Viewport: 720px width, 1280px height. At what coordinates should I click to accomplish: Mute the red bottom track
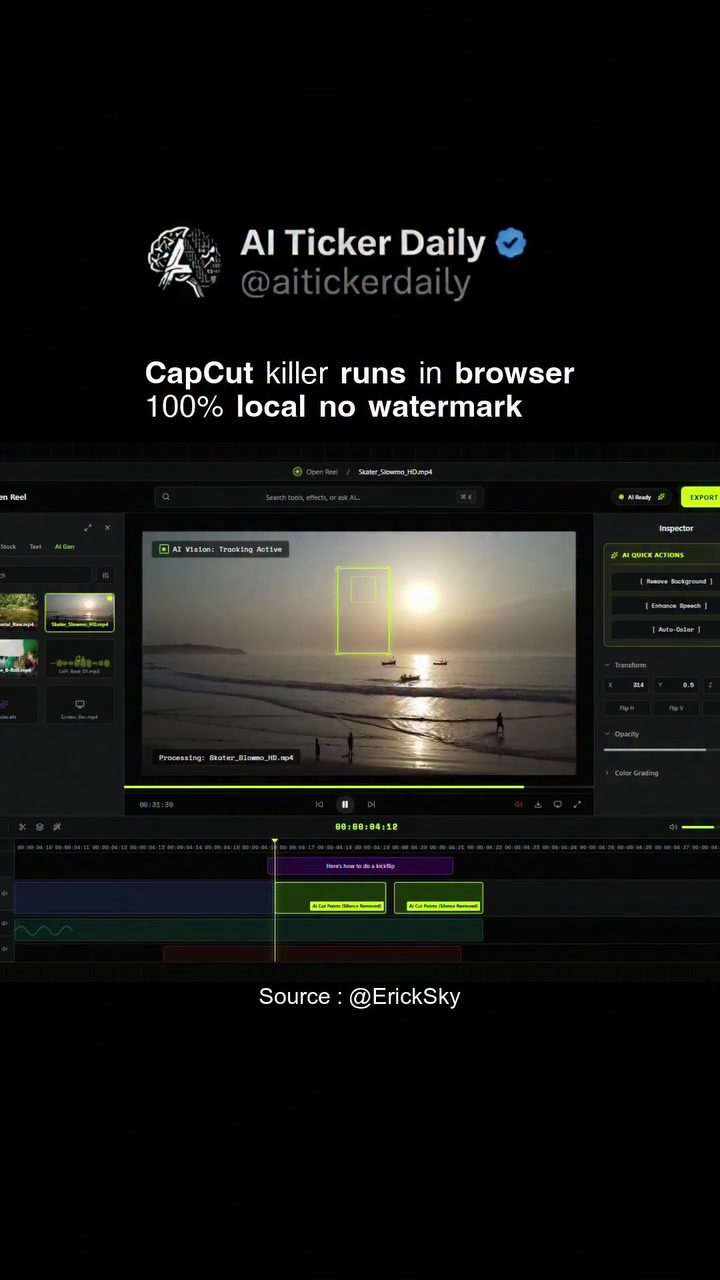click(x=6, y=948)
